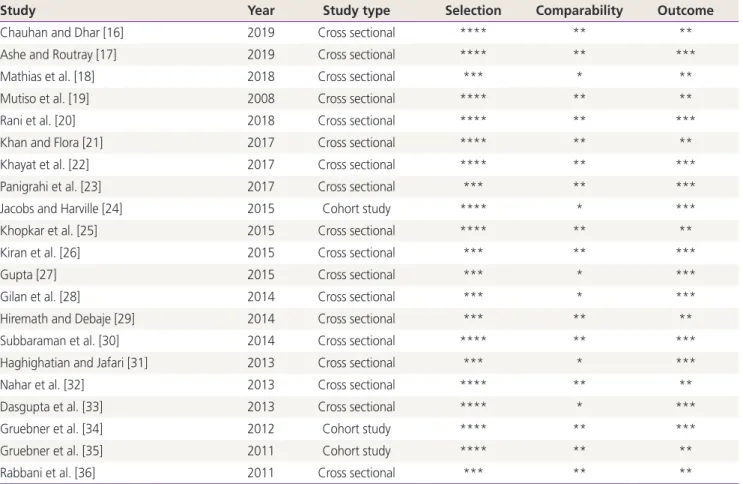The image size is (743, 484).
Task: Click Subbaraman et al. [30] entry
Action: coord(60,340)
